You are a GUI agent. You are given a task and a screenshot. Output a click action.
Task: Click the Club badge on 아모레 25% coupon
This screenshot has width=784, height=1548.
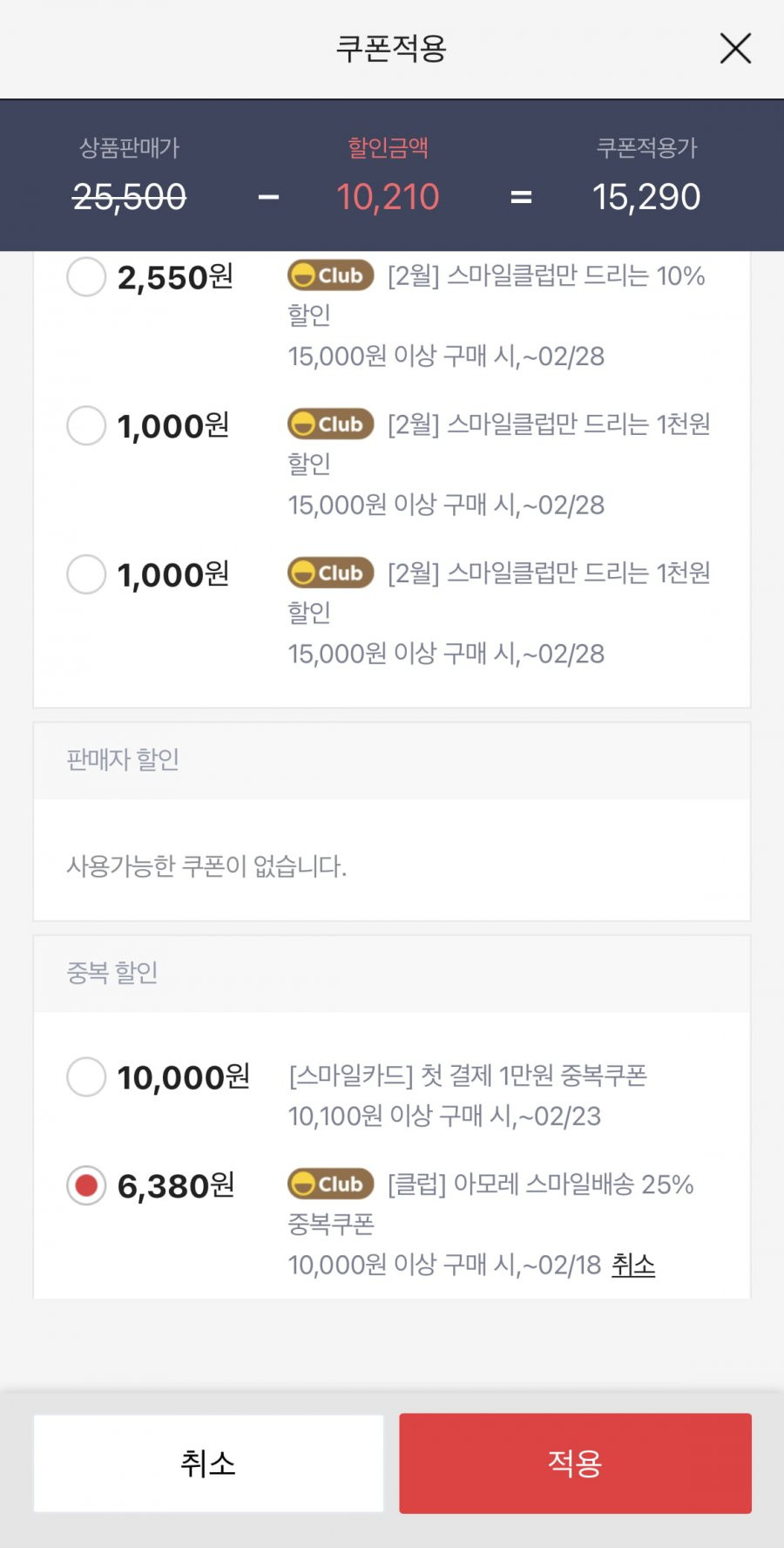pyautogui.click(x=331, y=1184)
